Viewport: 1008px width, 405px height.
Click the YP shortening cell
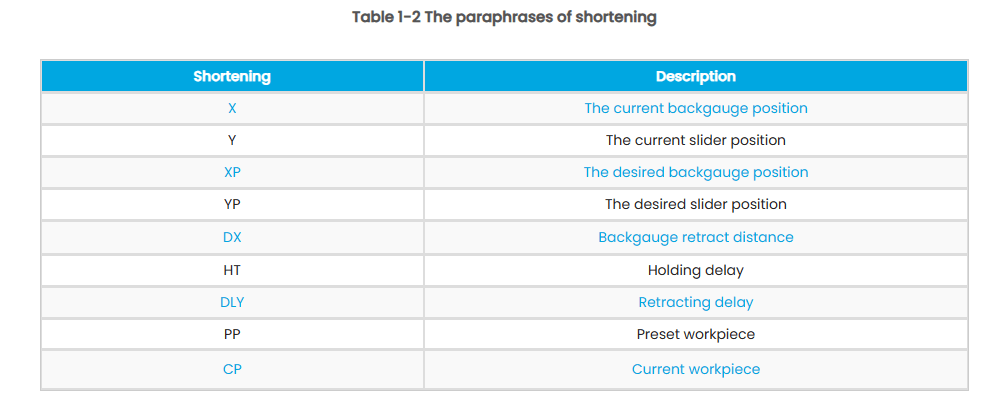(232, 204)
